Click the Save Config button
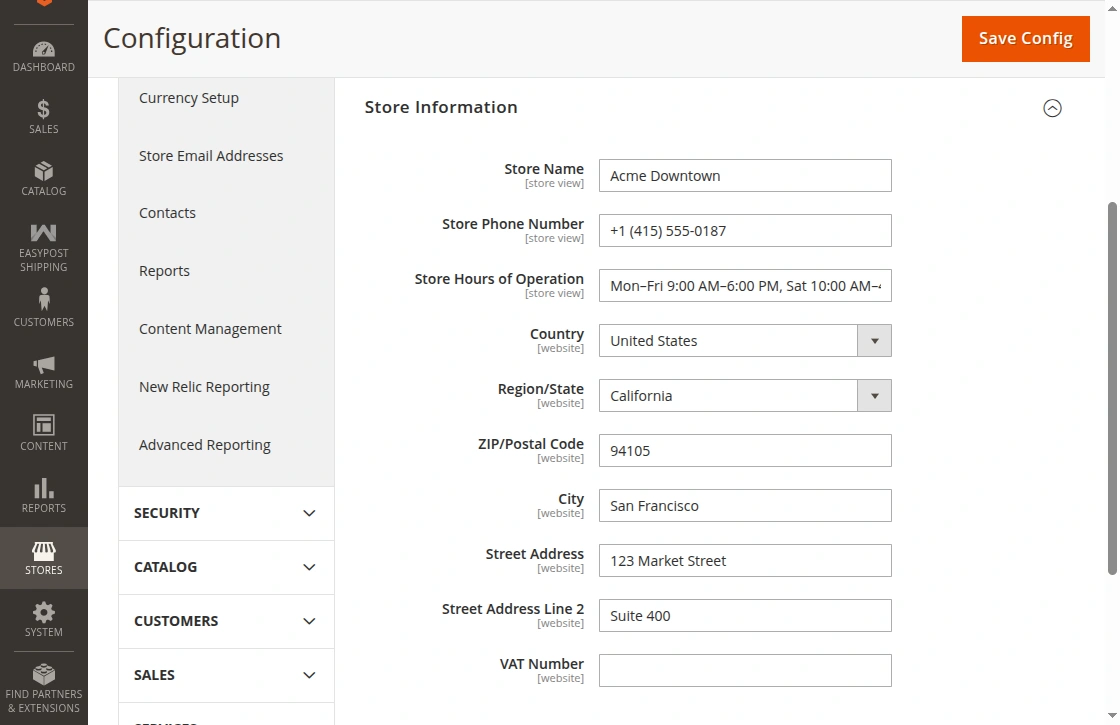This screenshot has height=725, width=1120. click(x=1026, y=39)
